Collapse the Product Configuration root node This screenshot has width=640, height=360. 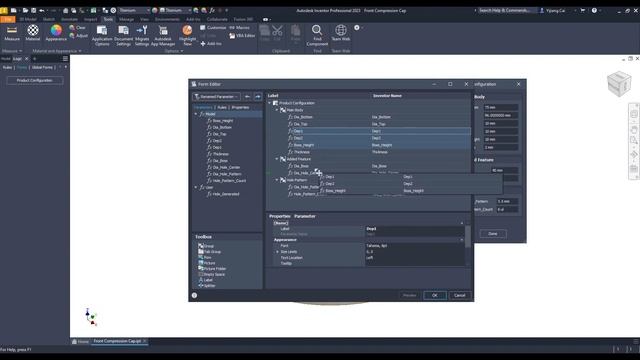(x=270, y=103)
